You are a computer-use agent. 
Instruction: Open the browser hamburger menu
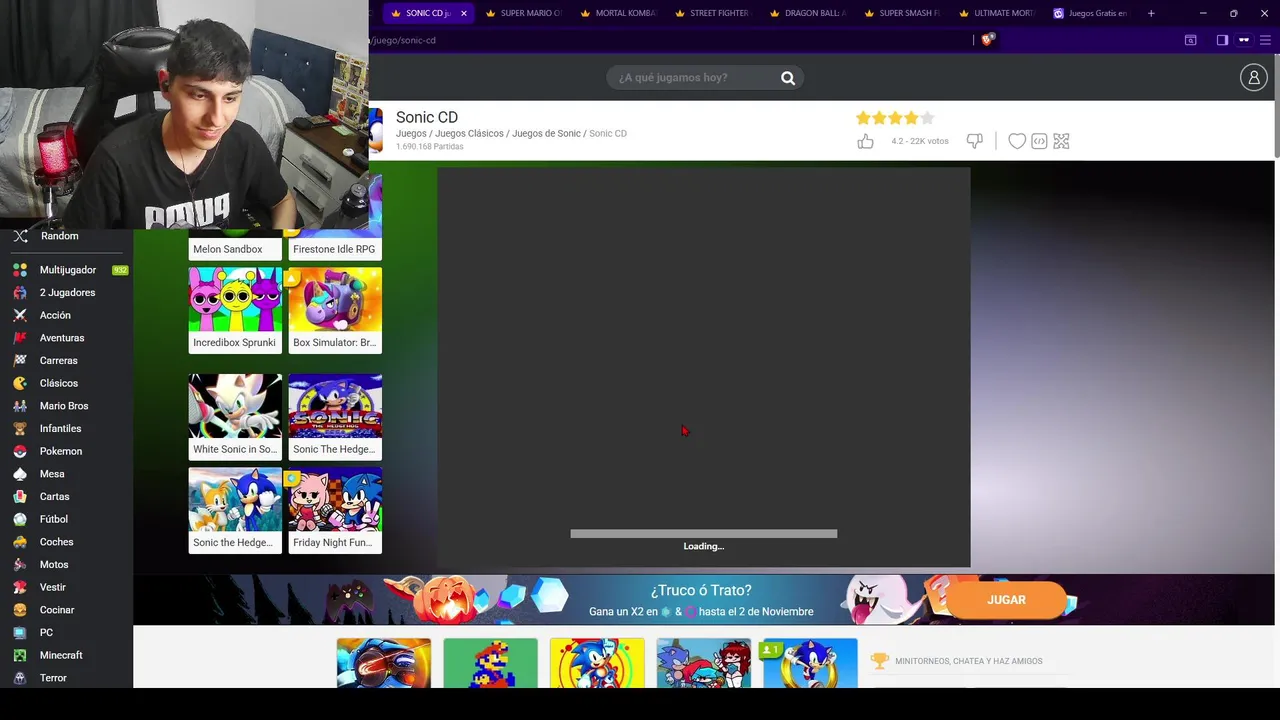click(x=1265, y=40)
